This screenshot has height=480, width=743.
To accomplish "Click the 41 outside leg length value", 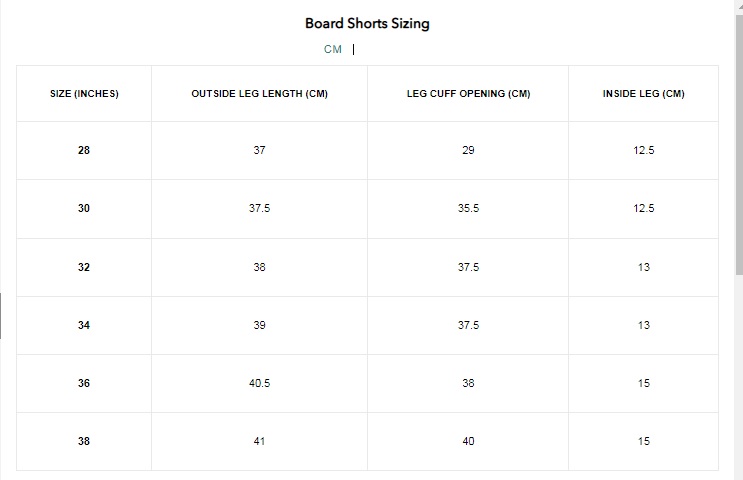I will coord(259,441).
